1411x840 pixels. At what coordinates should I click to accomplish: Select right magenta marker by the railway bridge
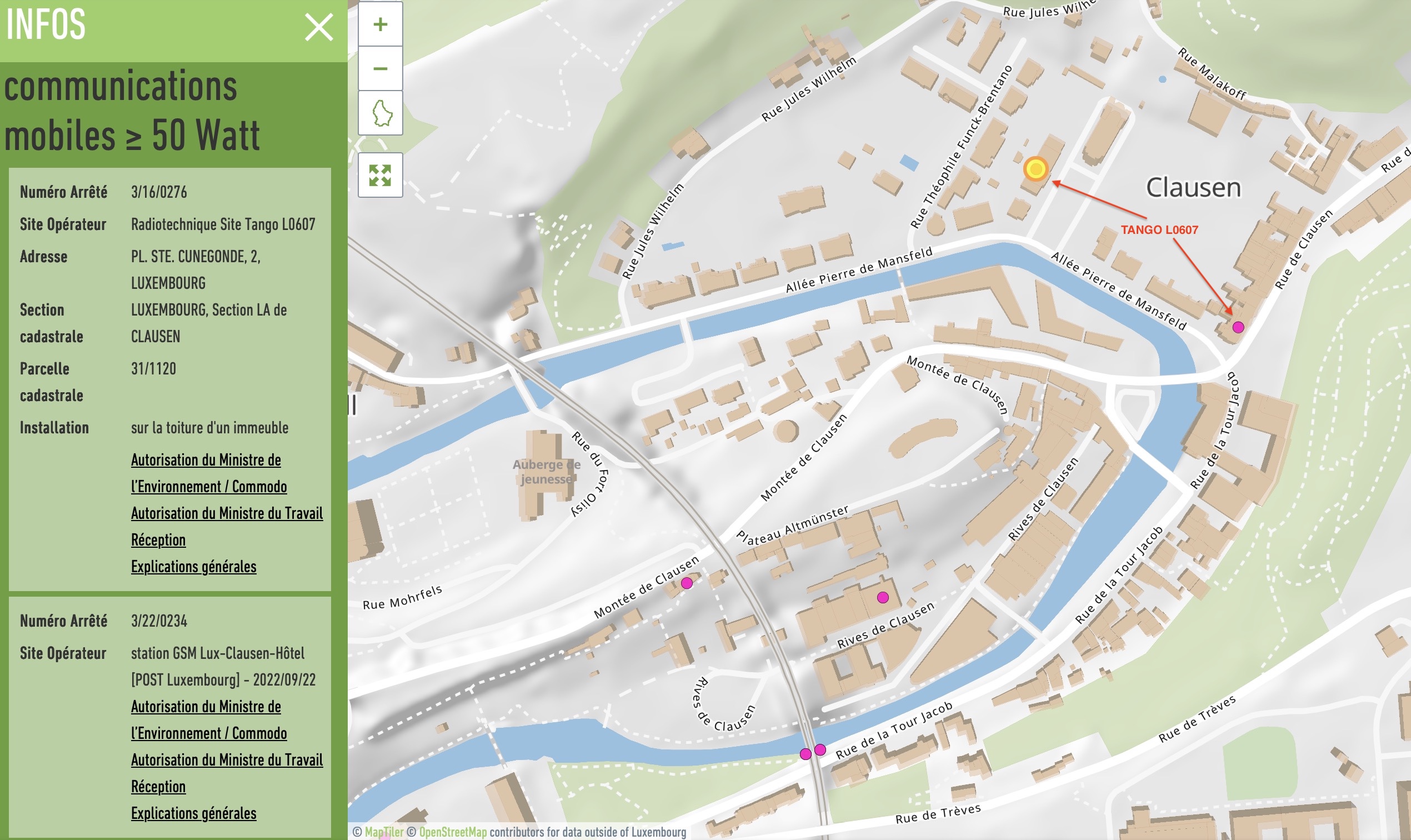[x=820, y=750]
